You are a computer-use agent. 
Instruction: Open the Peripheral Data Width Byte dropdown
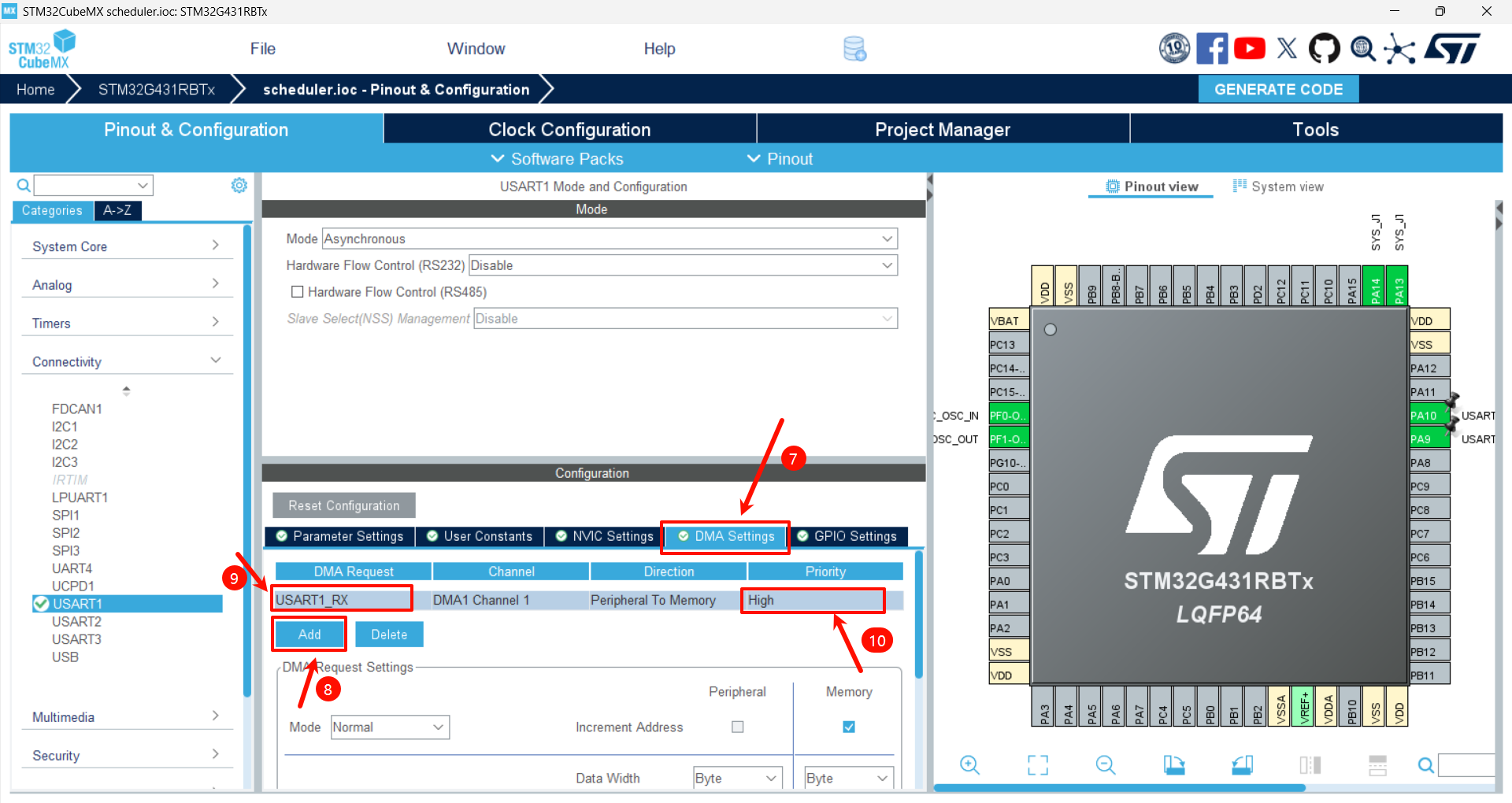pos(738,778)
